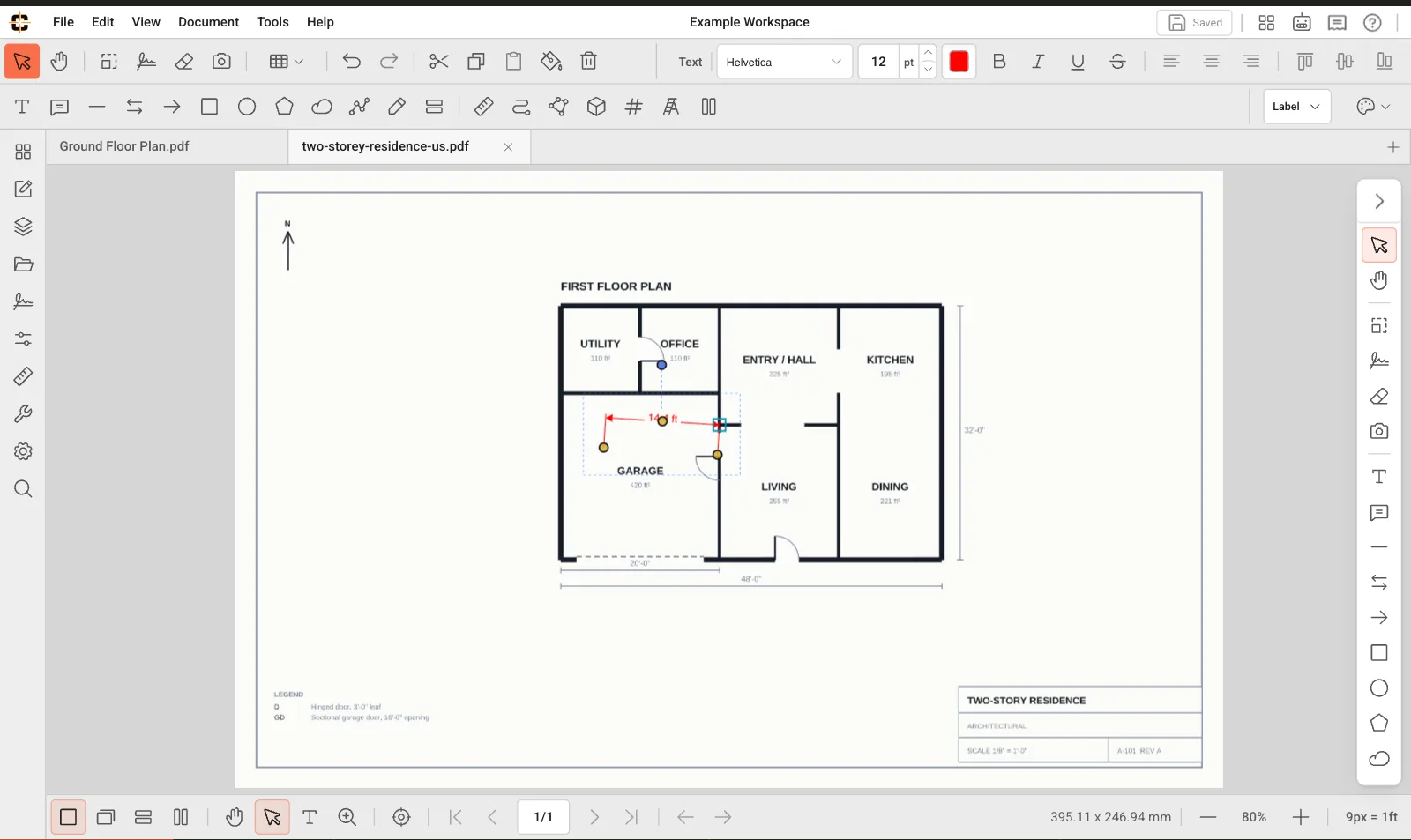Screen dimensions: 1411x840
Task: Toggle strikethrough text formatting
Action: point(1117,62)
